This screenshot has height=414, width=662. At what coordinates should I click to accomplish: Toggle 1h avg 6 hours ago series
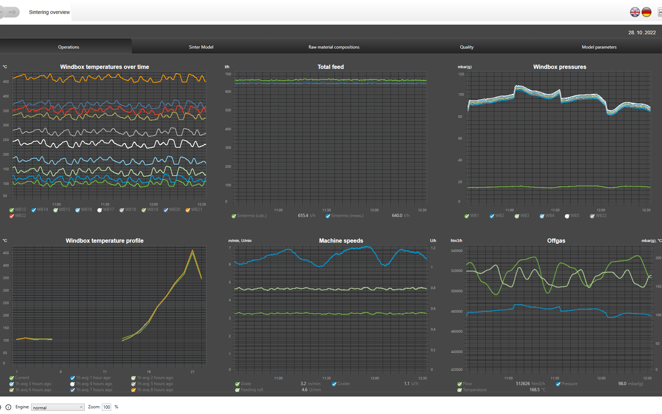(12, 390)
